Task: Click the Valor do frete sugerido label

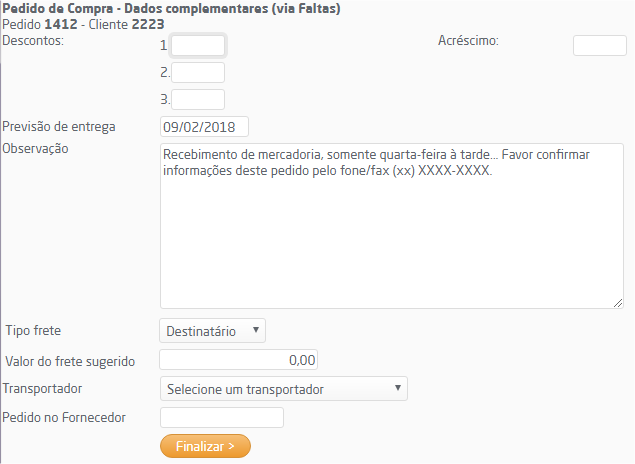Action: point(70,360)
